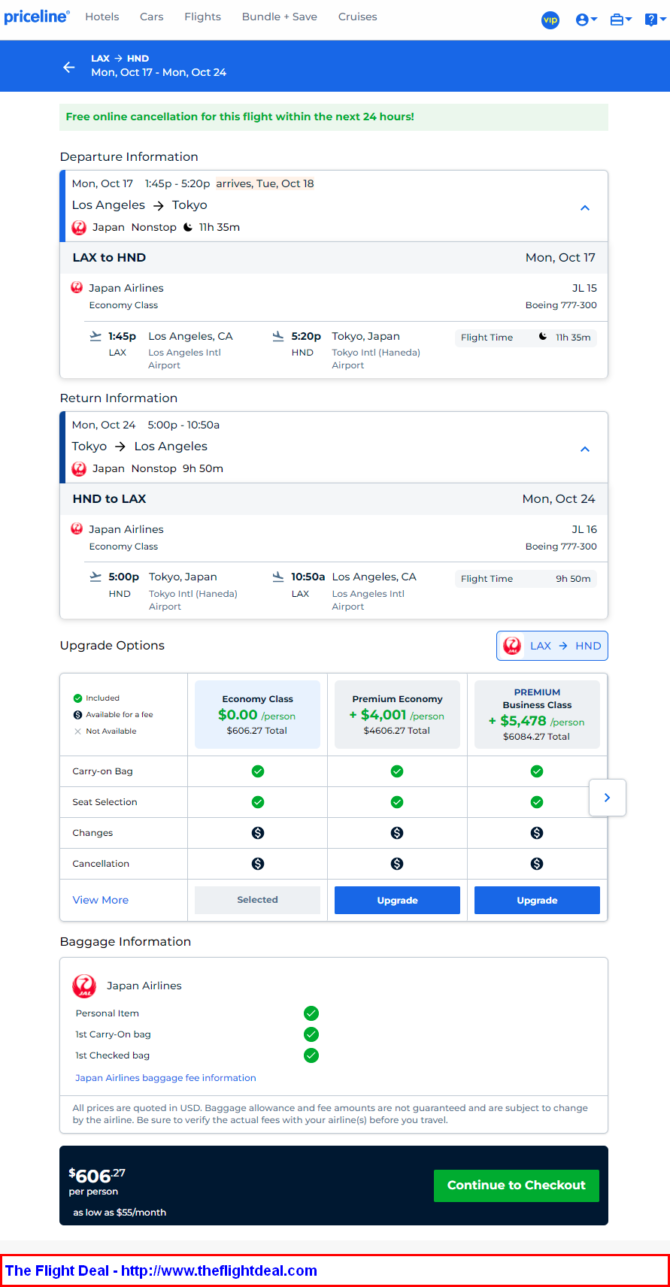Screen dimensions: 670x1287
Task: Click 1st Carry-On bag included checkmark
Action: (311, 1034)
